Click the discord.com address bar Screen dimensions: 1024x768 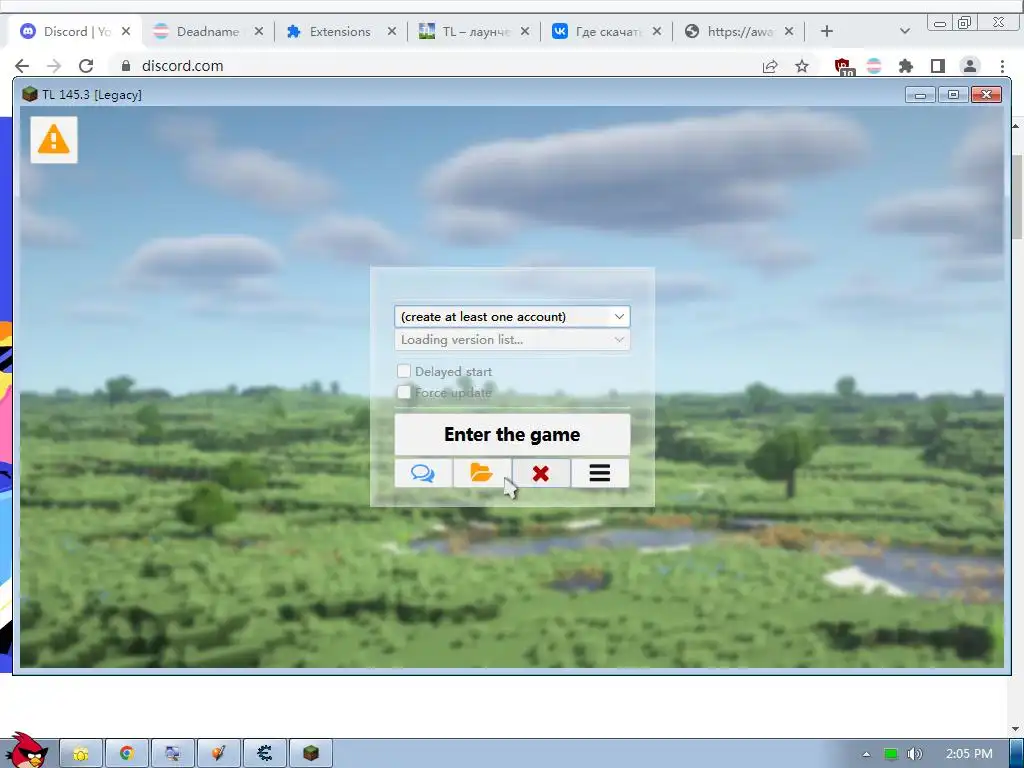pos(431,66)
